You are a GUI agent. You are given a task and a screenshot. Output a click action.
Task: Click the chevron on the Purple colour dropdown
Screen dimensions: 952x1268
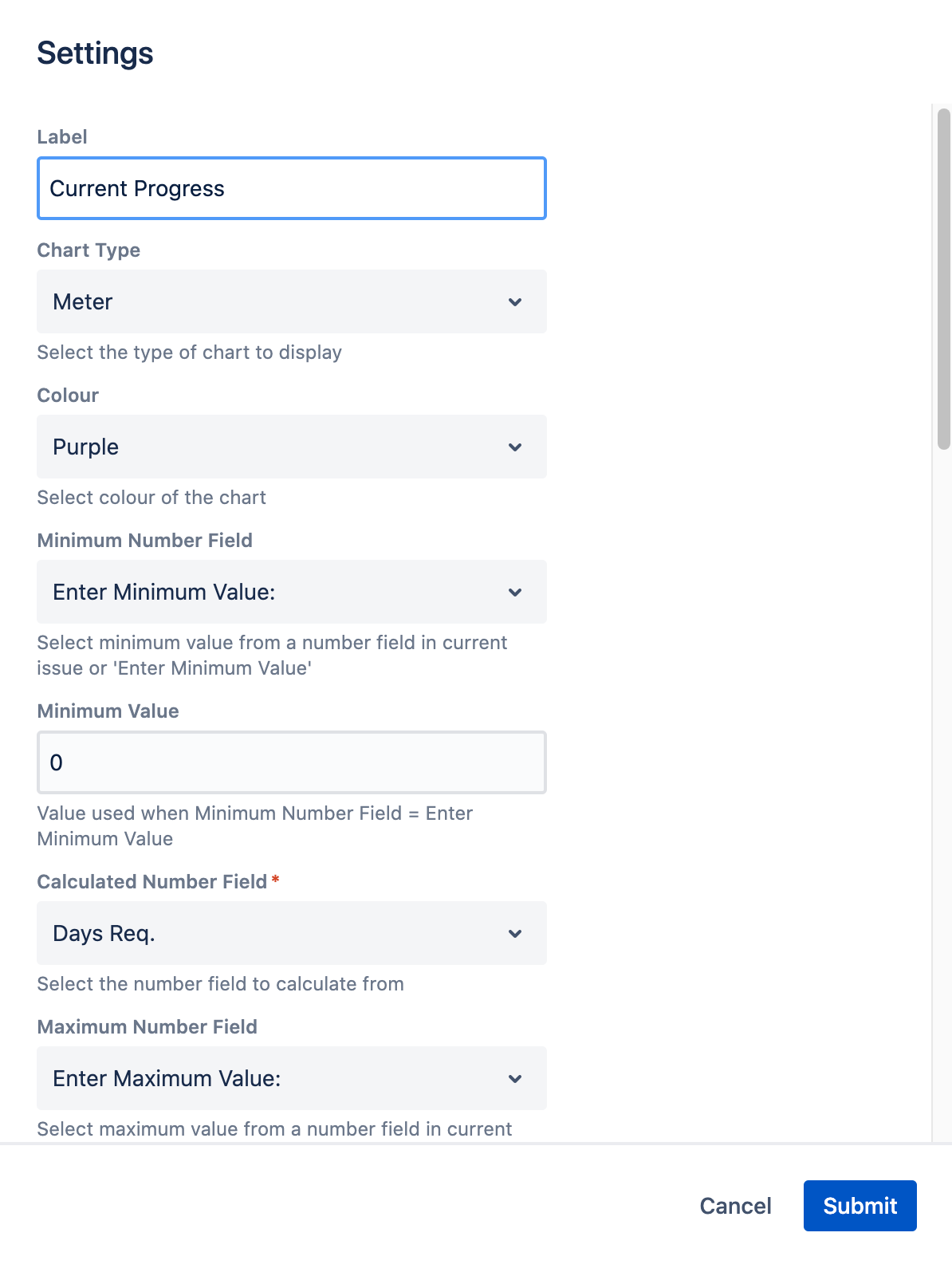tap(515, 447)
